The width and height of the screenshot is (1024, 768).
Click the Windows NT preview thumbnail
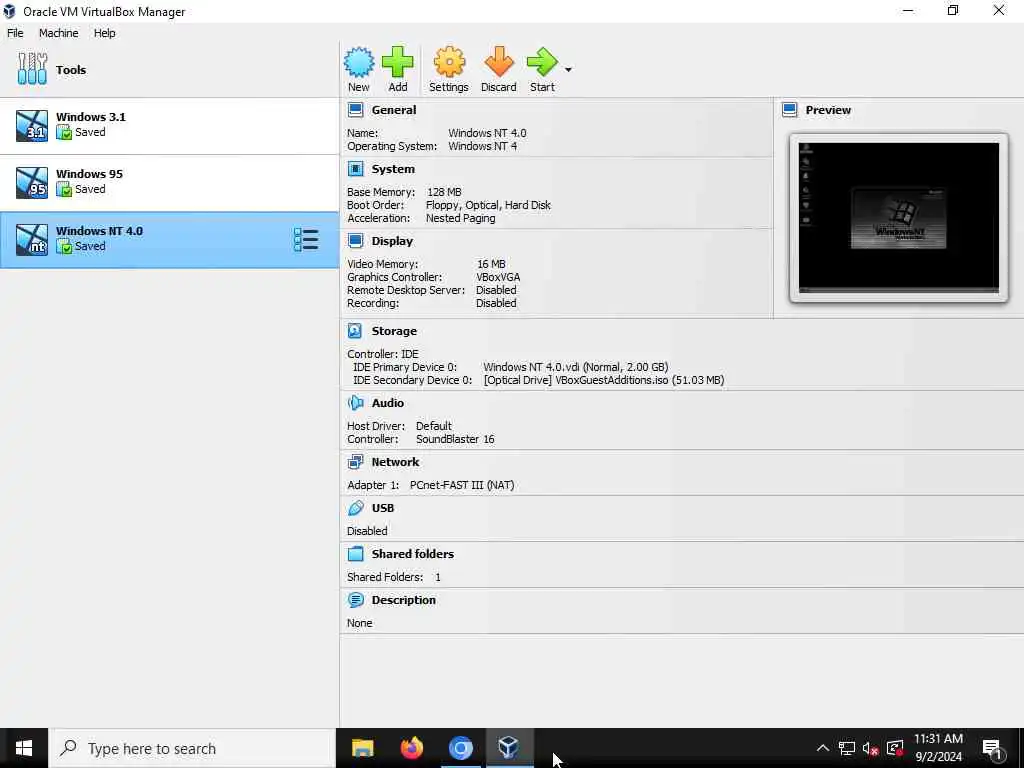[899, 218]
